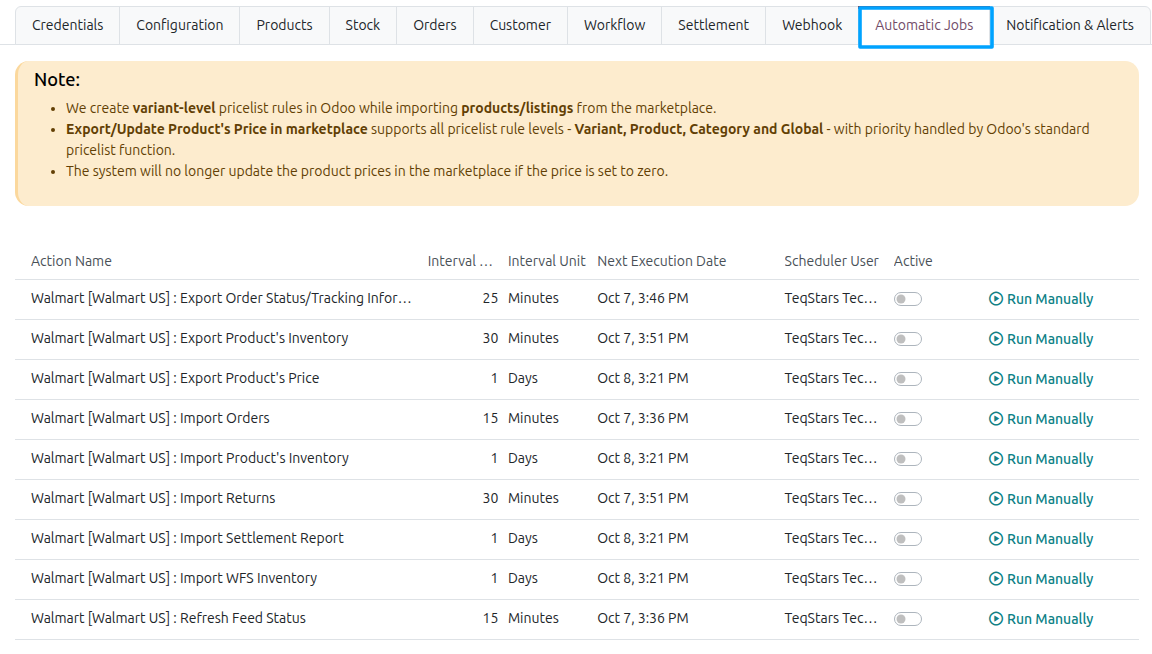The width and height of the screenshot is (1152, 654).
Task: Toggle Import Returns job active
Action: pos(907,499)
